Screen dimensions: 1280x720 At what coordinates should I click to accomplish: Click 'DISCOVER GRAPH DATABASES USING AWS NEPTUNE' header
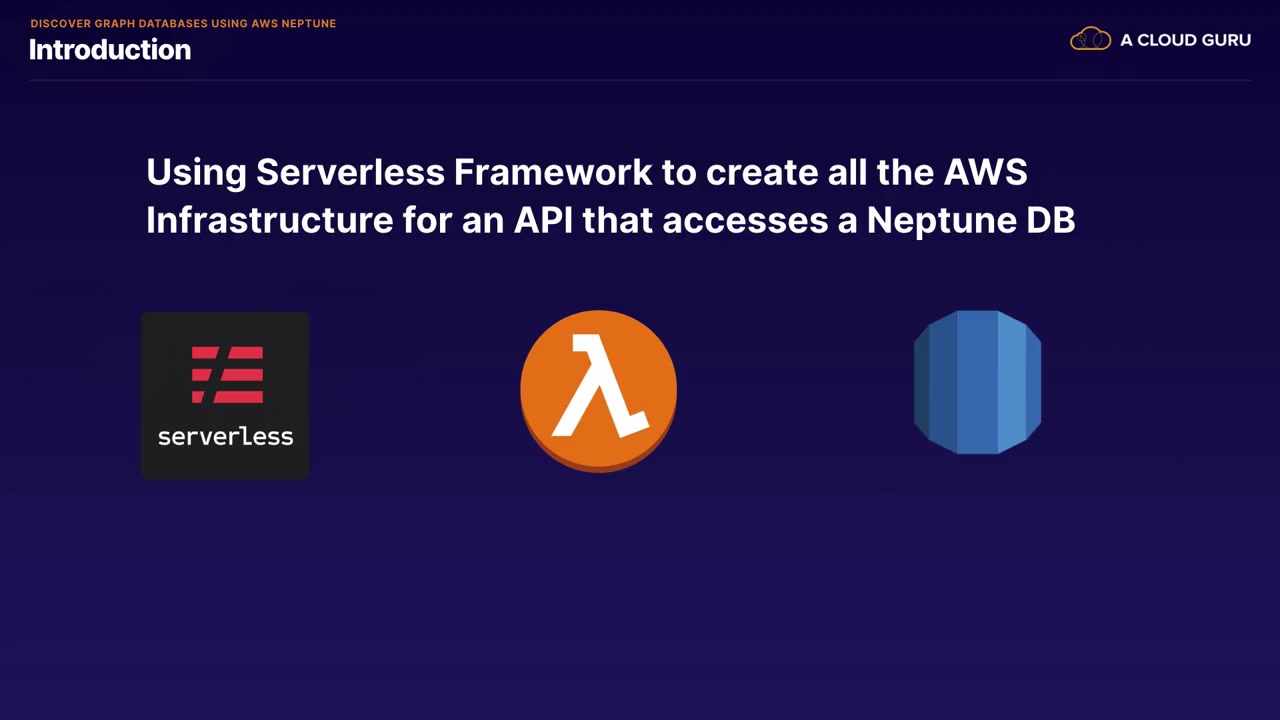click(183, 23)
